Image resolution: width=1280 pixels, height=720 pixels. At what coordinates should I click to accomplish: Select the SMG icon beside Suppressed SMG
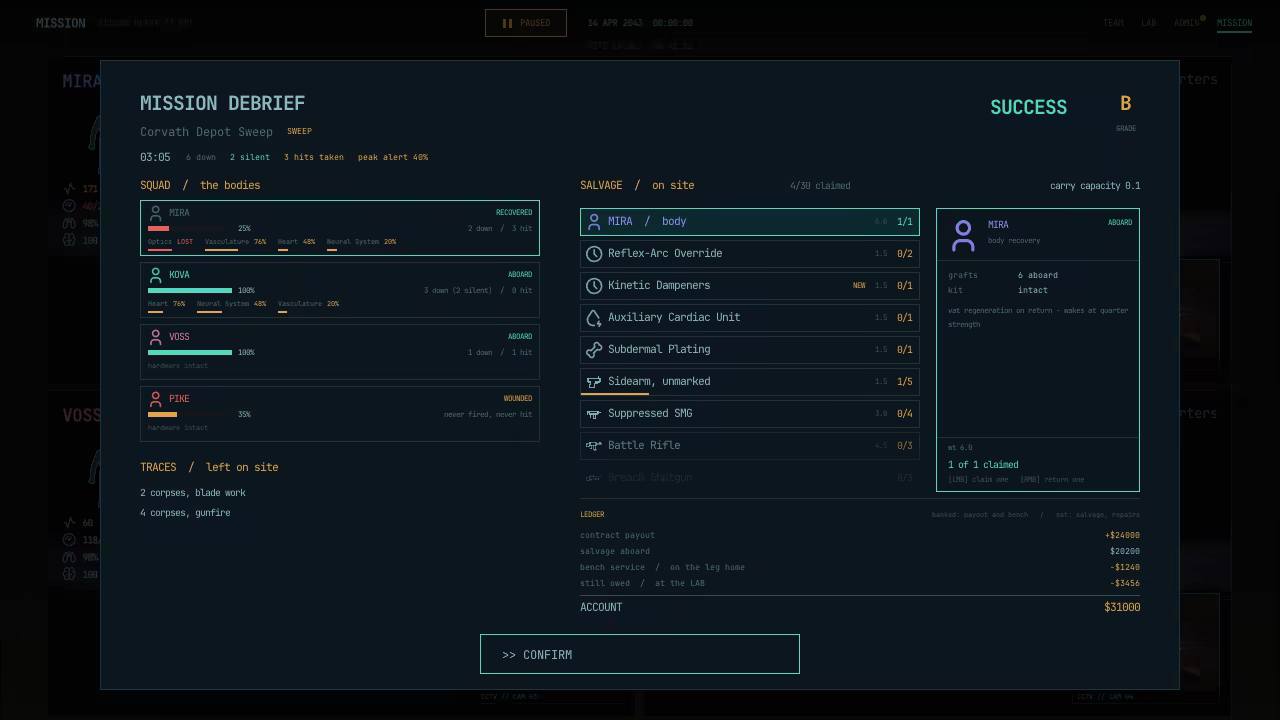point(594,414)
